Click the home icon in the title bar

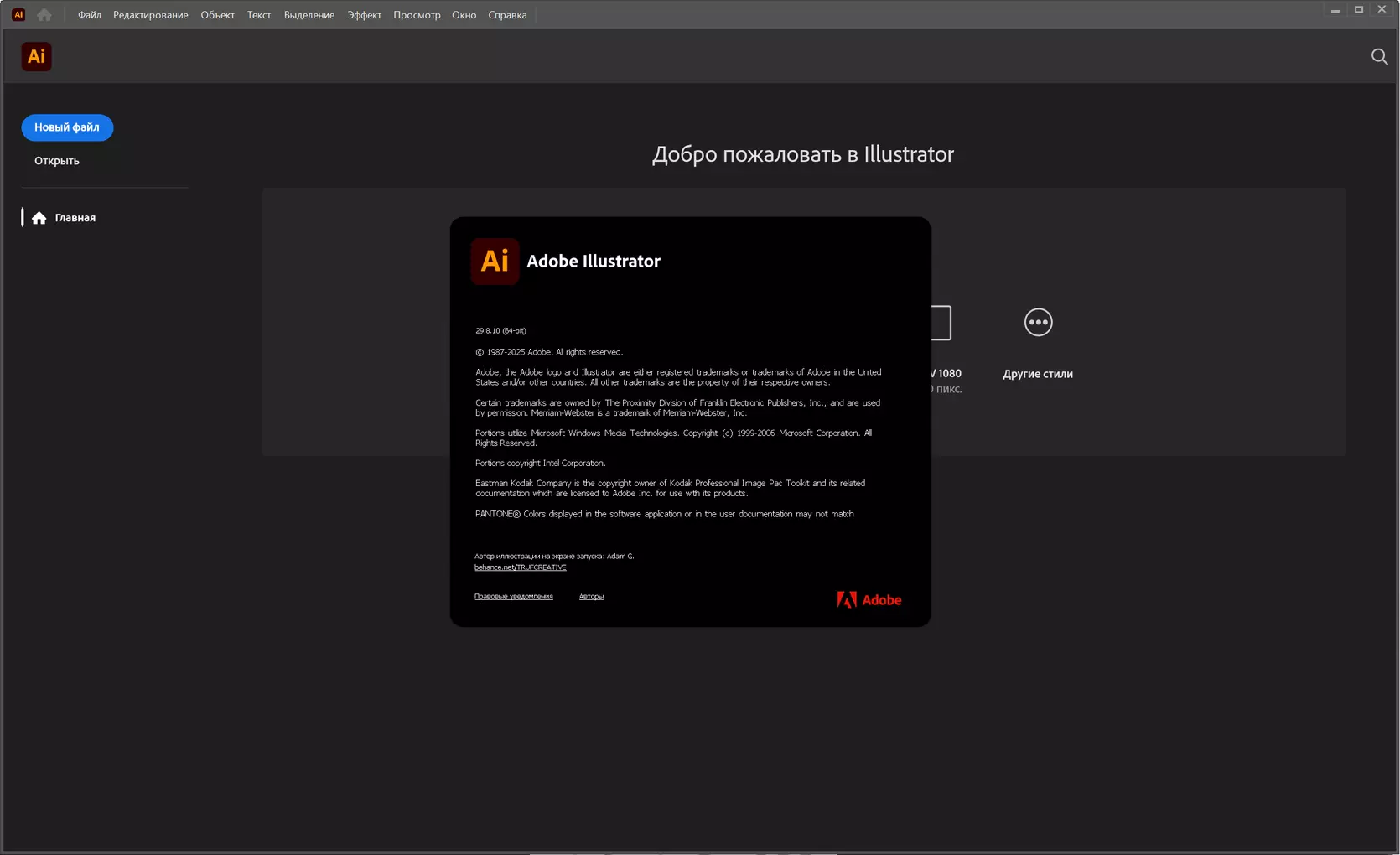(44, 14)
